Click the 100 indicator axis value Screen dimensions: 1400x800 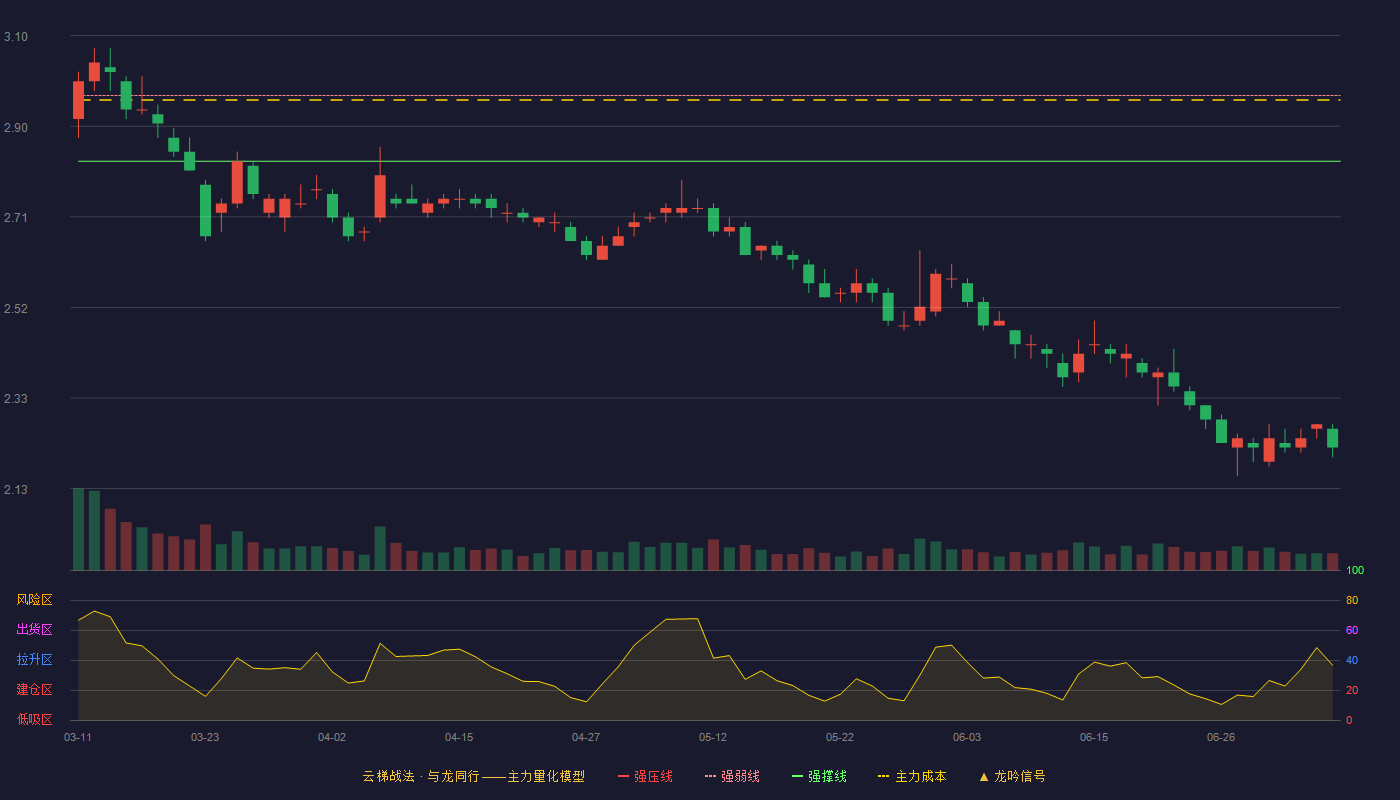(1355, 571)
